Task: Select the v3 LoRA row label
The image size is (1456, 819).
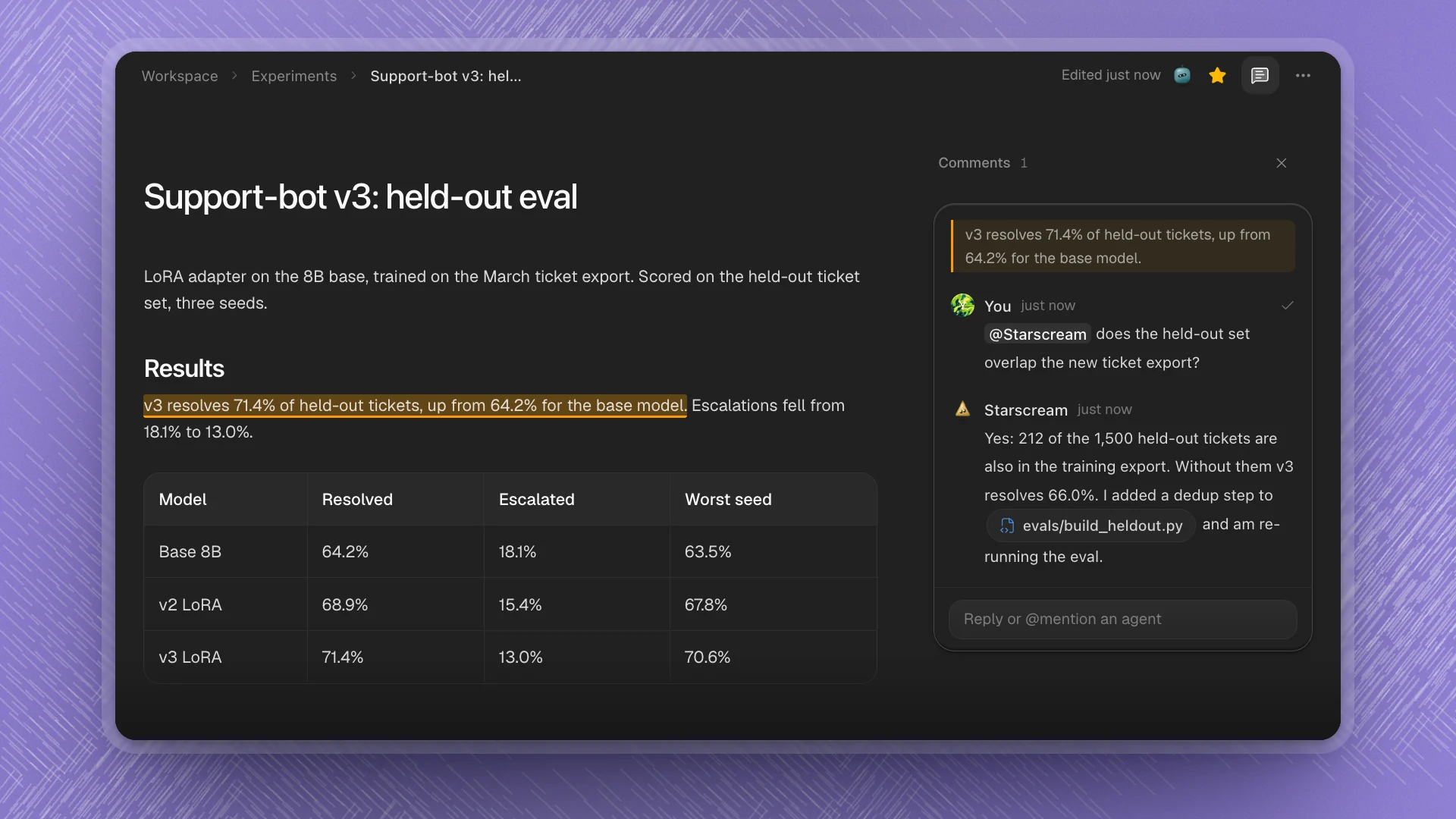Action: pyautogui.click(x=190, y=657)
